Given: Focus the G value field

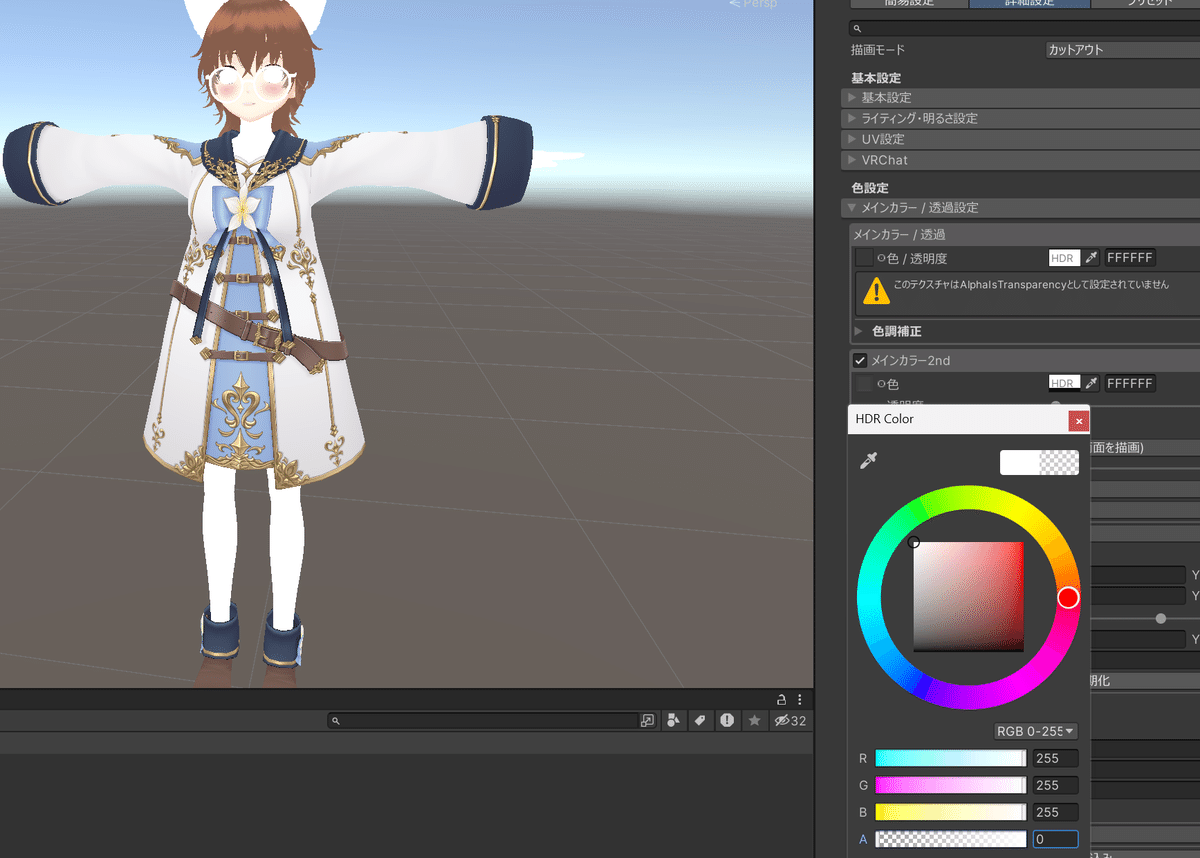Looking at the screenshot, I should 1056,785.
